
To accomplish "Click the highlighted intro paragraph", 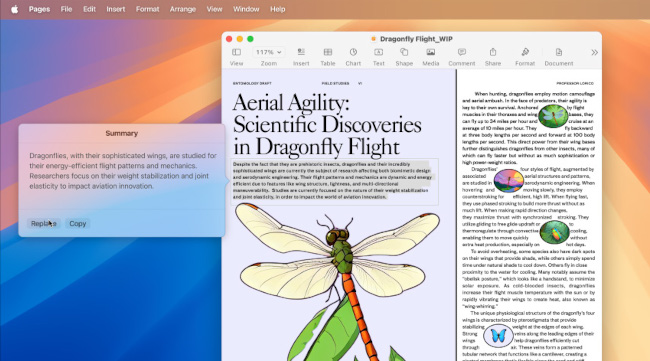I will click(x=332, y=180).
